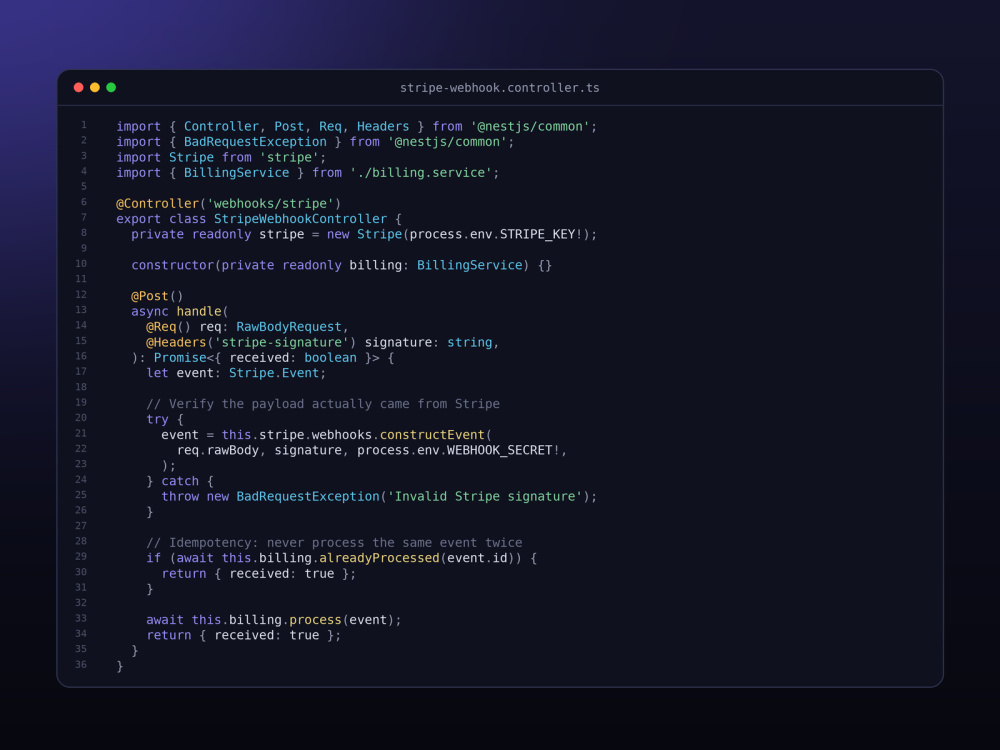The width and height of the screenshot is (1000, 750).
Task: Click the constructEvent method call
Action: point(432,435)
